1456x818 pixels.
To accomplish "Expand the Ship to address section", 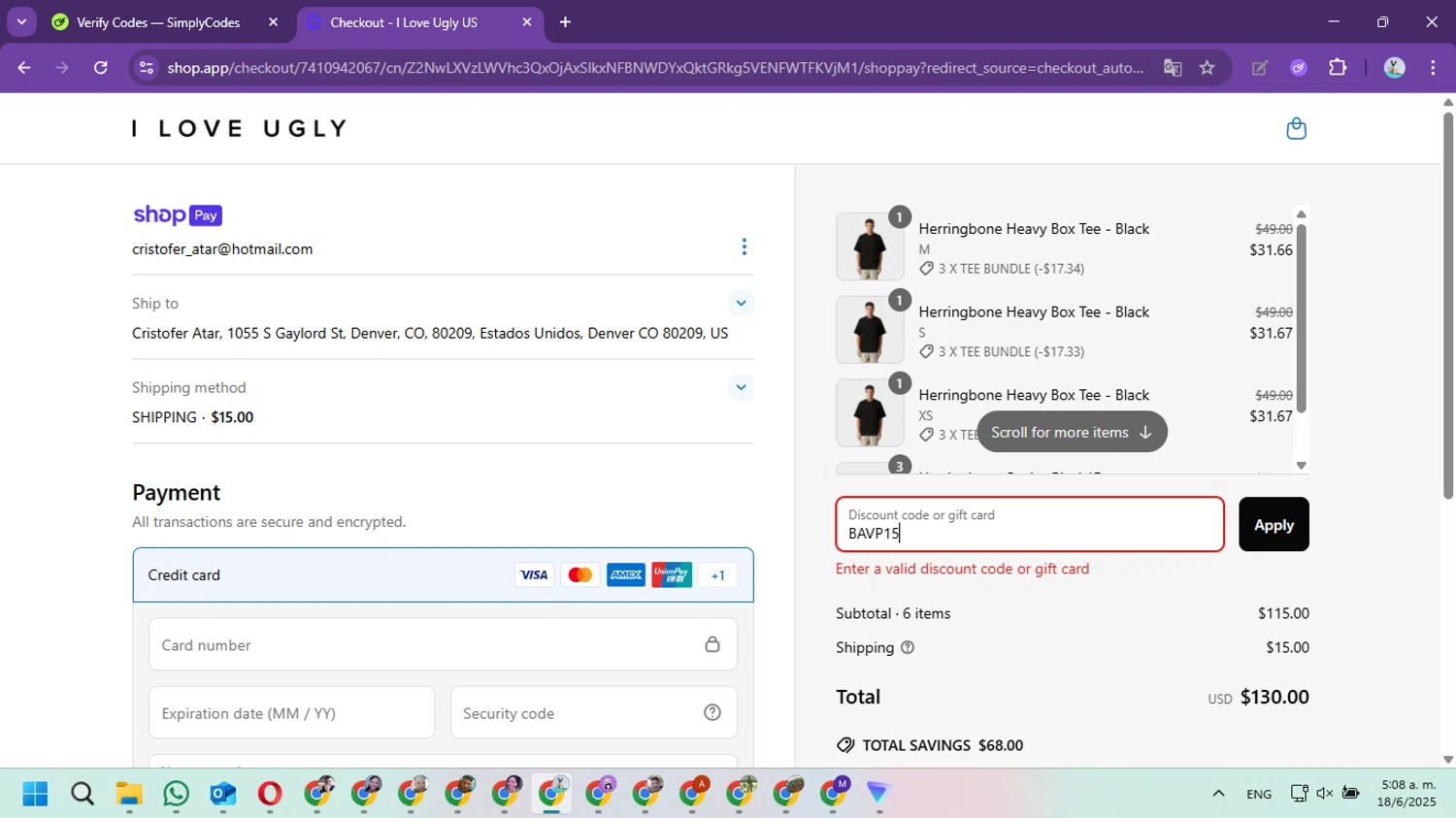I will [741, 303].
